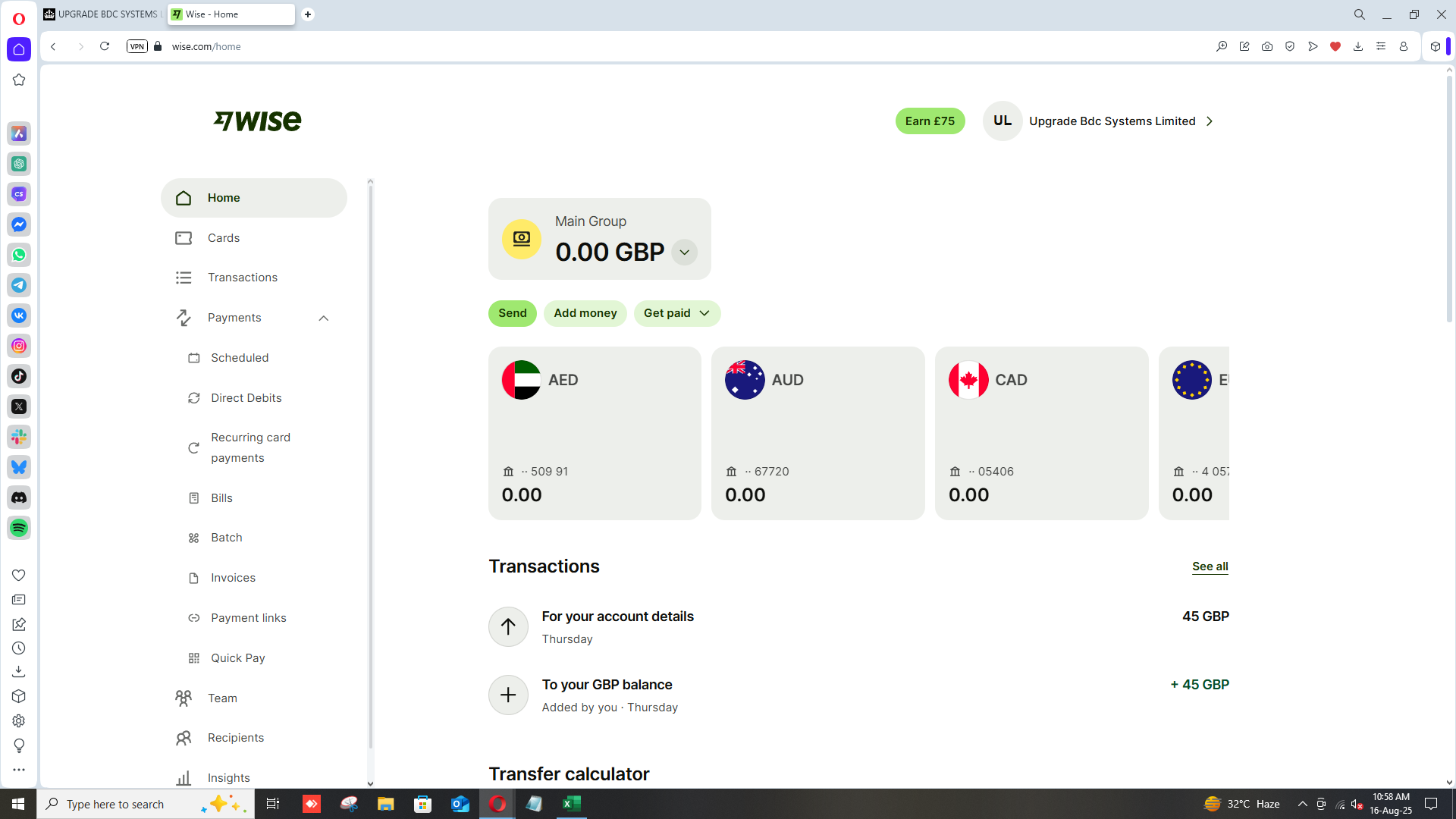Click the sidebar navigation scrollbar
Image resolution: width=1456 pixels, height=819 pixels.
pyautogui.click(x=370, y=466)
